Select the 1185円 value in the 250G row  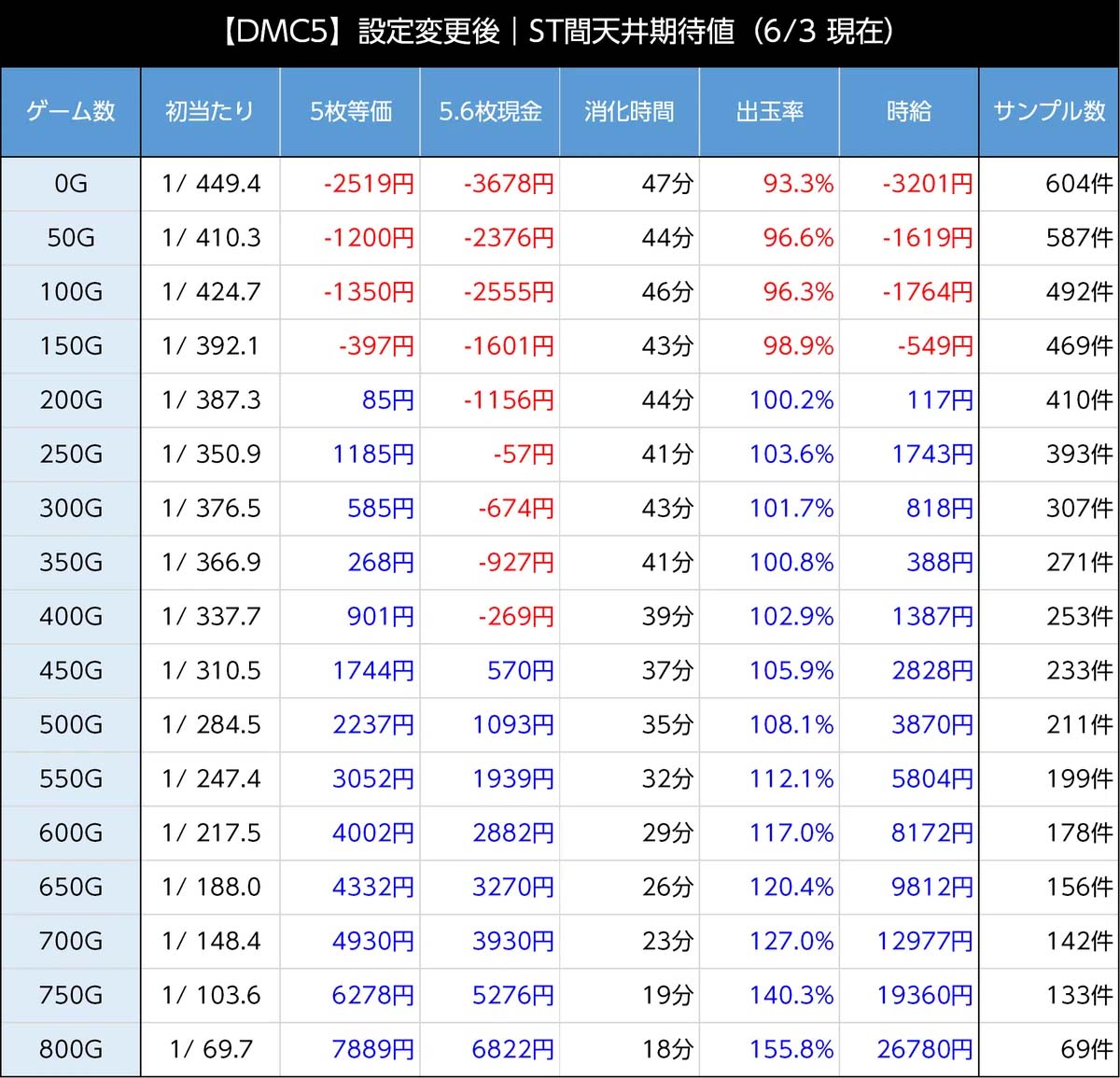pyautogui.click(x=373, y=455)
